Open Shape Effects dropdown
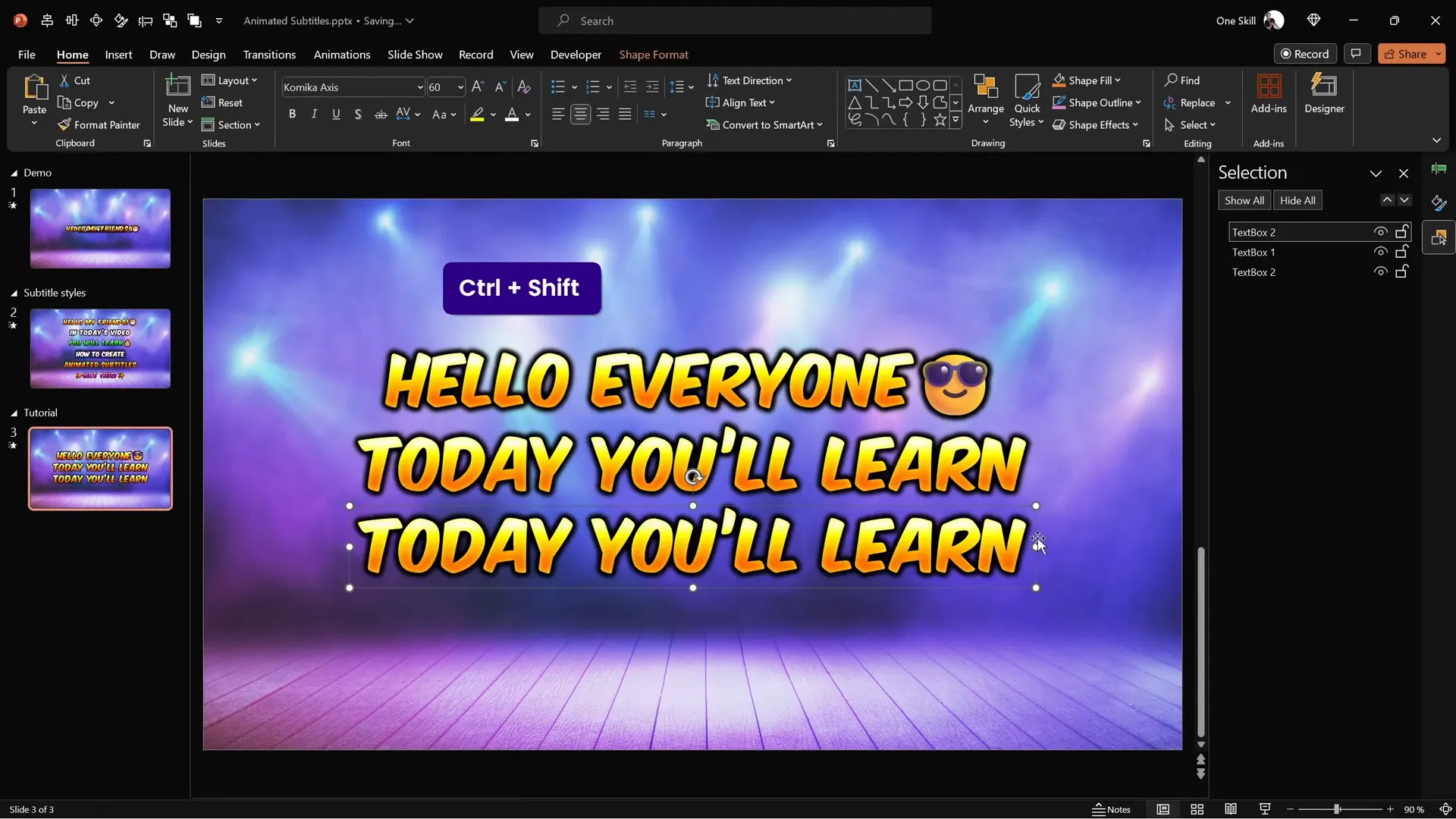The image size is (1456, 819). pos(1095,124)
